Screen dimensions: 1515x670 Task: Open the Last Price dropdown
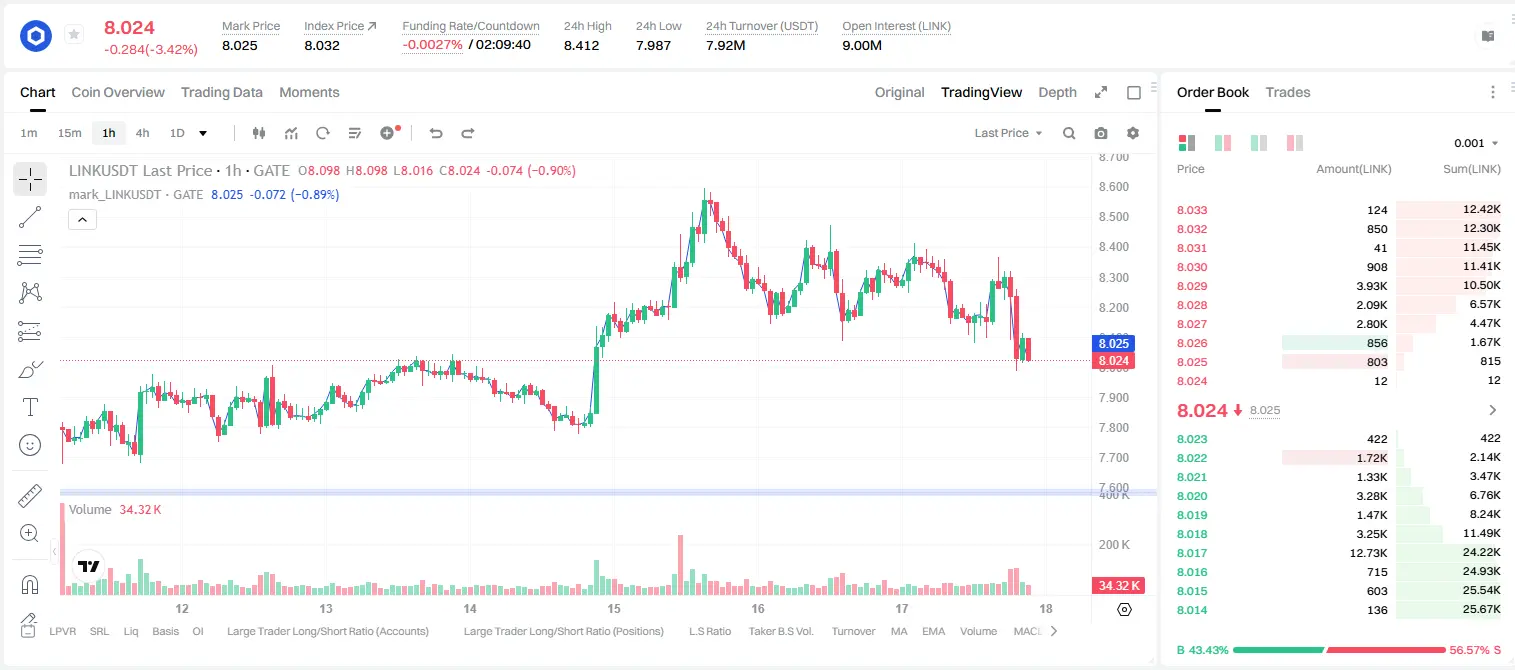[1008, 133]
